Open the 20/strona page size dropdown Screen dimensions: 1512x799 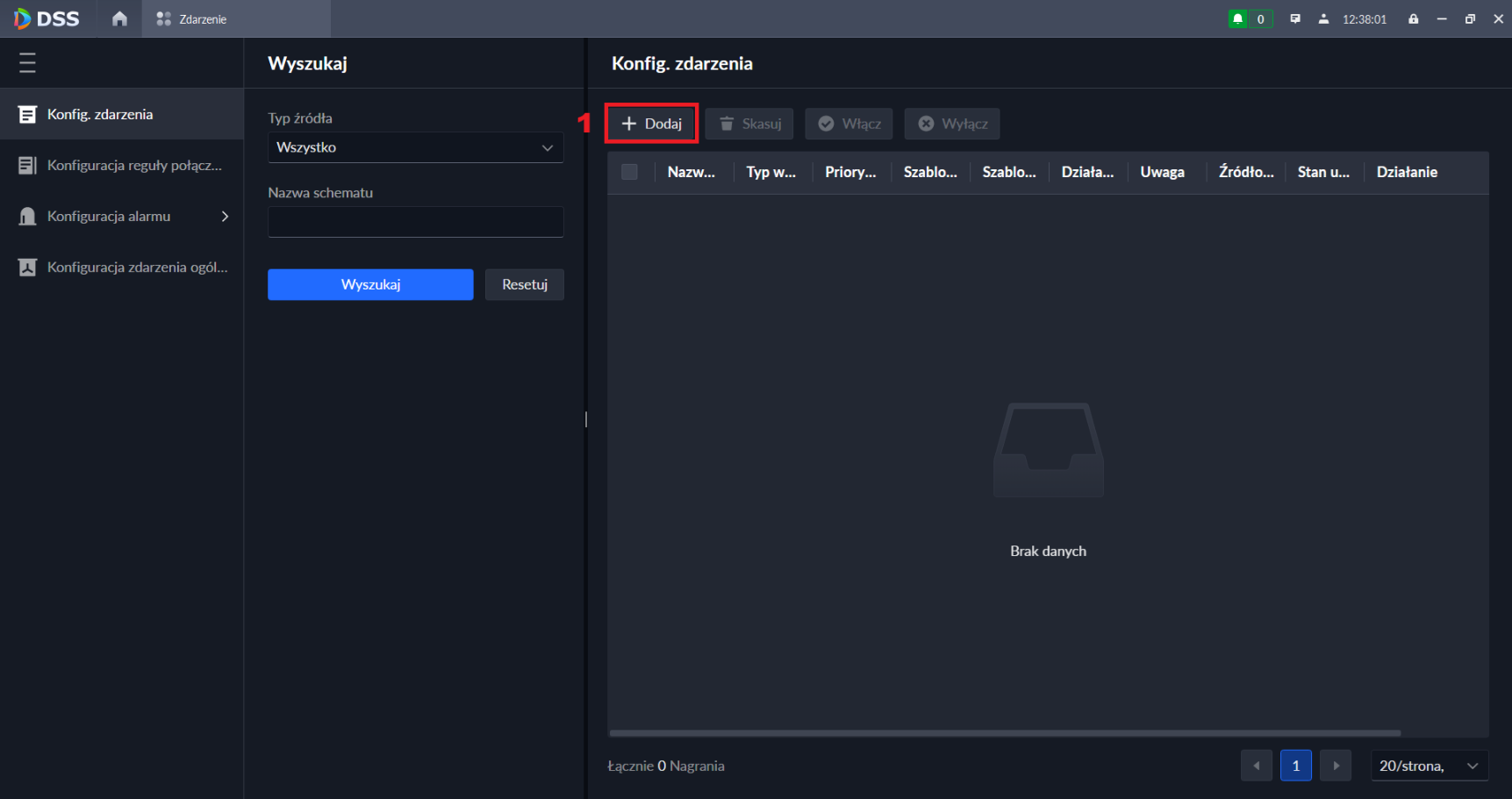pos(1429,766)
